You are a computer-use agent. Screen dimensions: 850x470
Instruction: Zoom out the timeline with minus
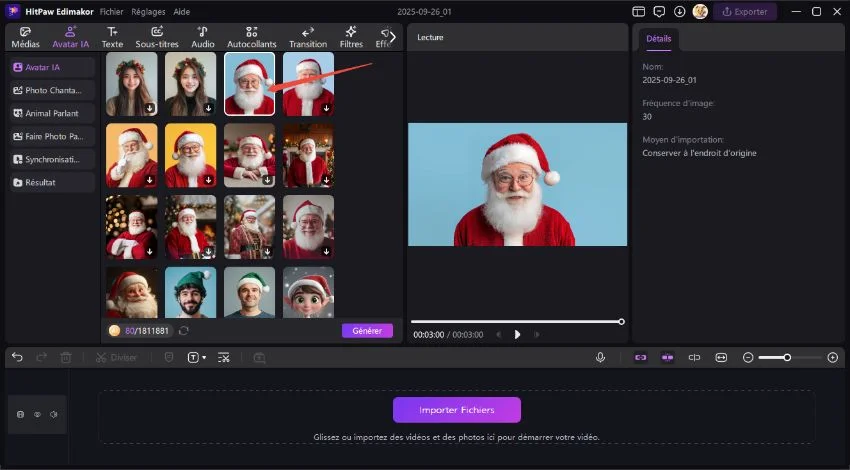click(x=748, y=357)
